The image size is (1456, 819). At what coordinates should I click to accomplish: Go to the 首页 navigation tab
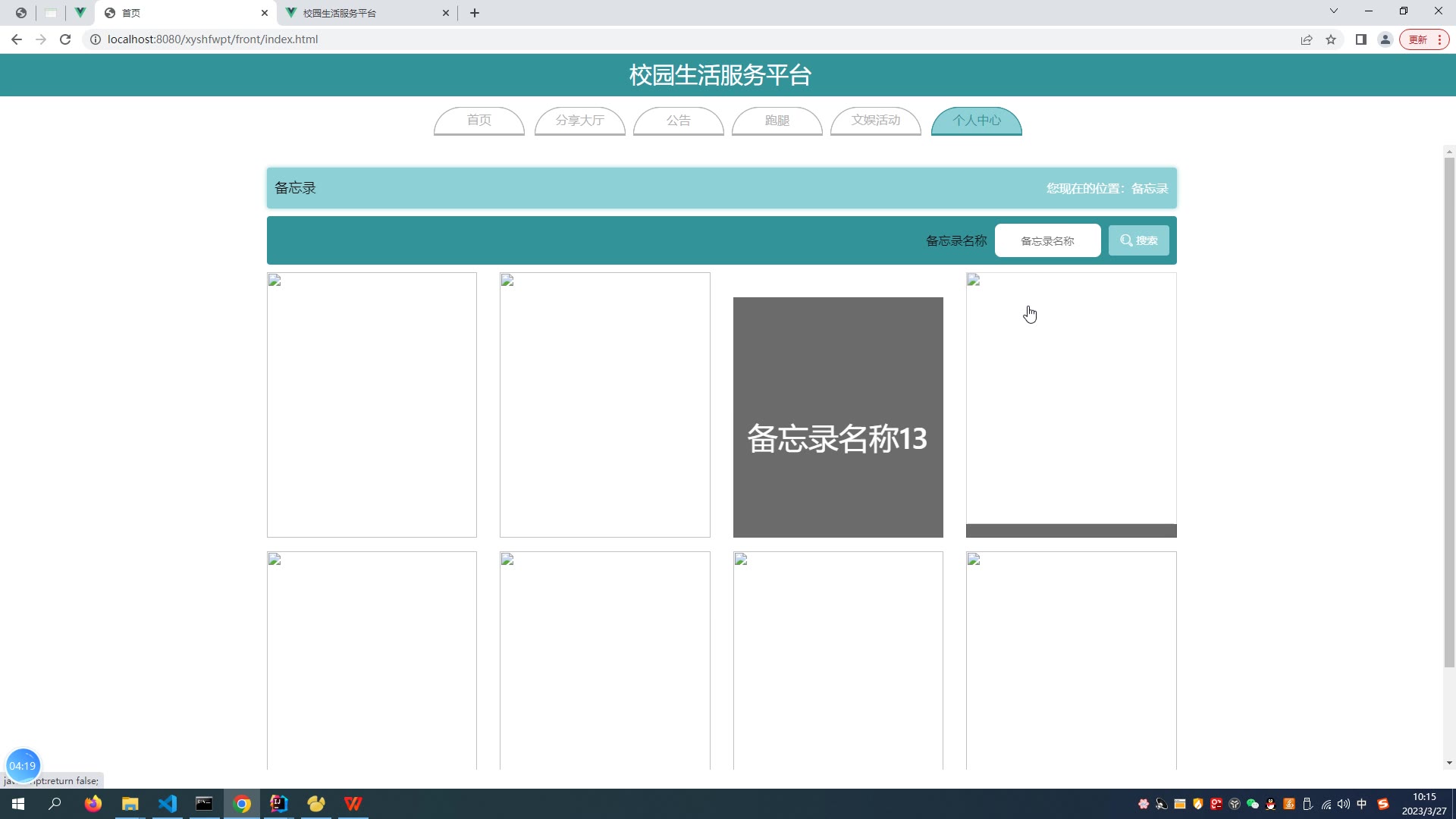479,121
